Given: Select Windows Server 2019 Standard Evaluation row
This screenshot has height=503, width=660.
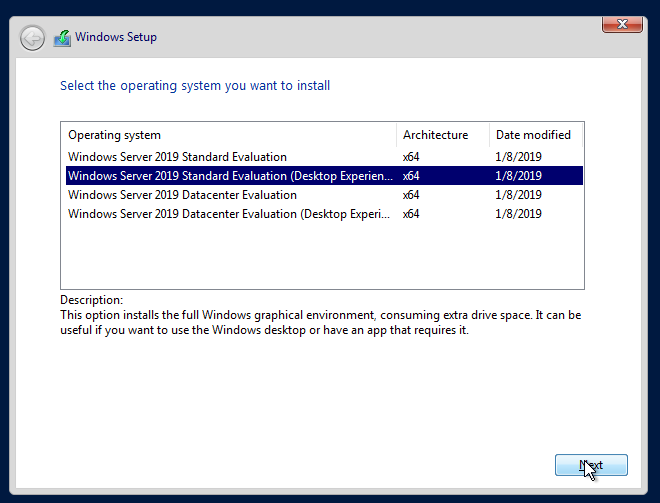Looking at the screenshot, I should pos(324,157).
